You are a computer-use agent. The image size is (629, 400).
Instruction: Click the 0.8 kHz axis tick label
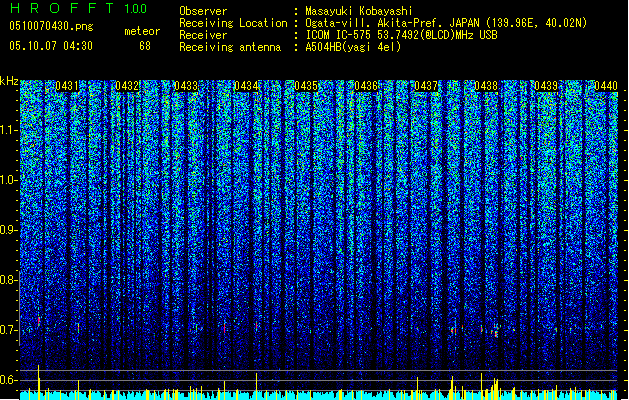[8, 280]
